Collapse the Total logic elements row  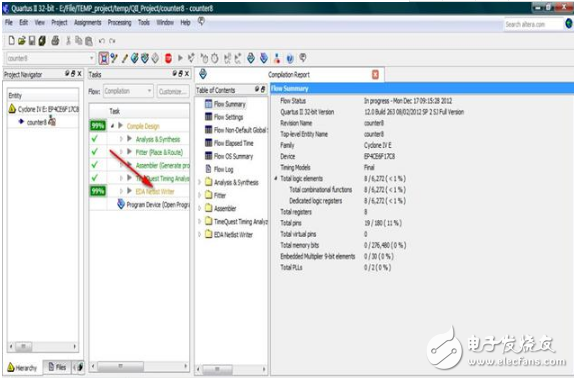pyautogui.click(x=276, y=179)
